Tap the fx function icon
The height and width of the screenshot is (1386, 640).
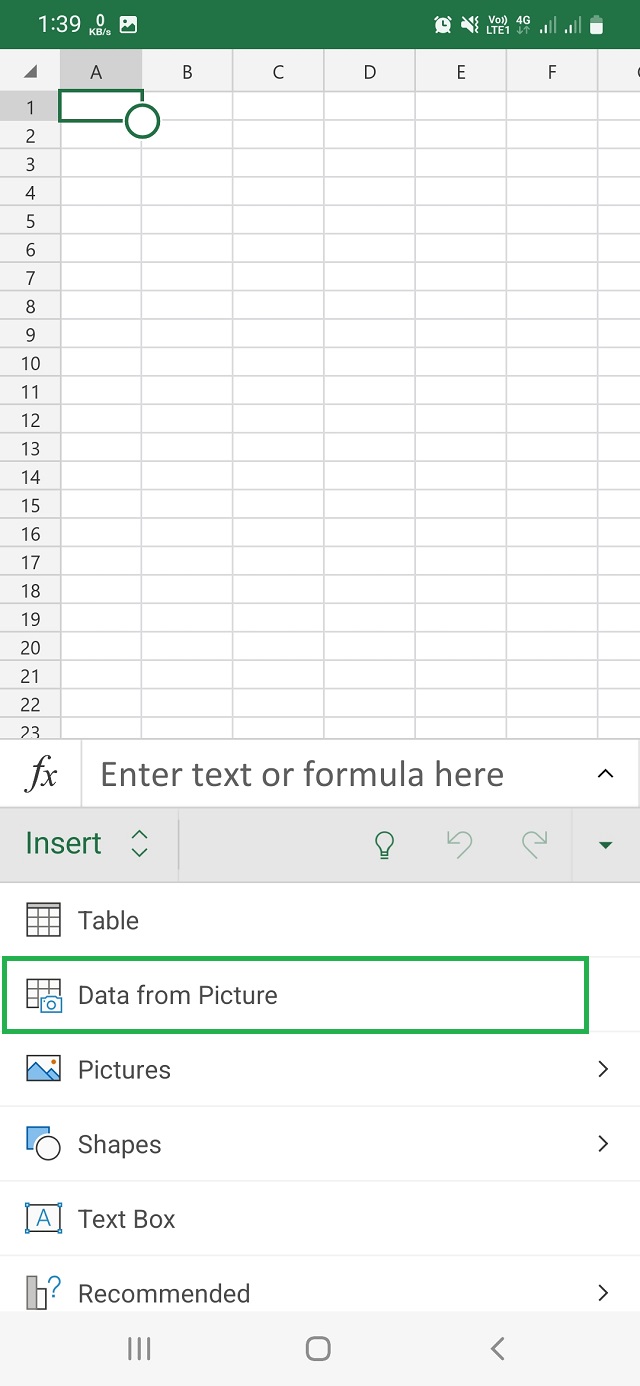(x=41, y=775)
